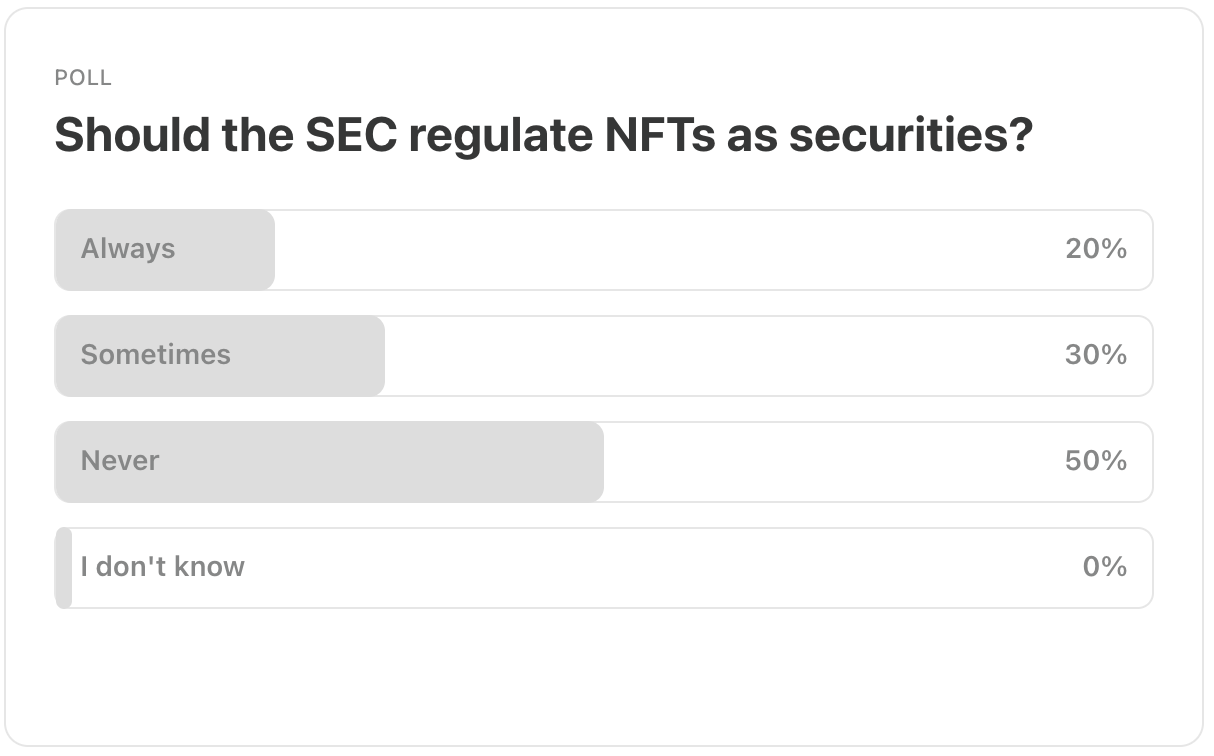The width and height of the screenshot is (1214, 756).
Task: Click the unfilled white part of Always bar
Action: coord(660,250)
